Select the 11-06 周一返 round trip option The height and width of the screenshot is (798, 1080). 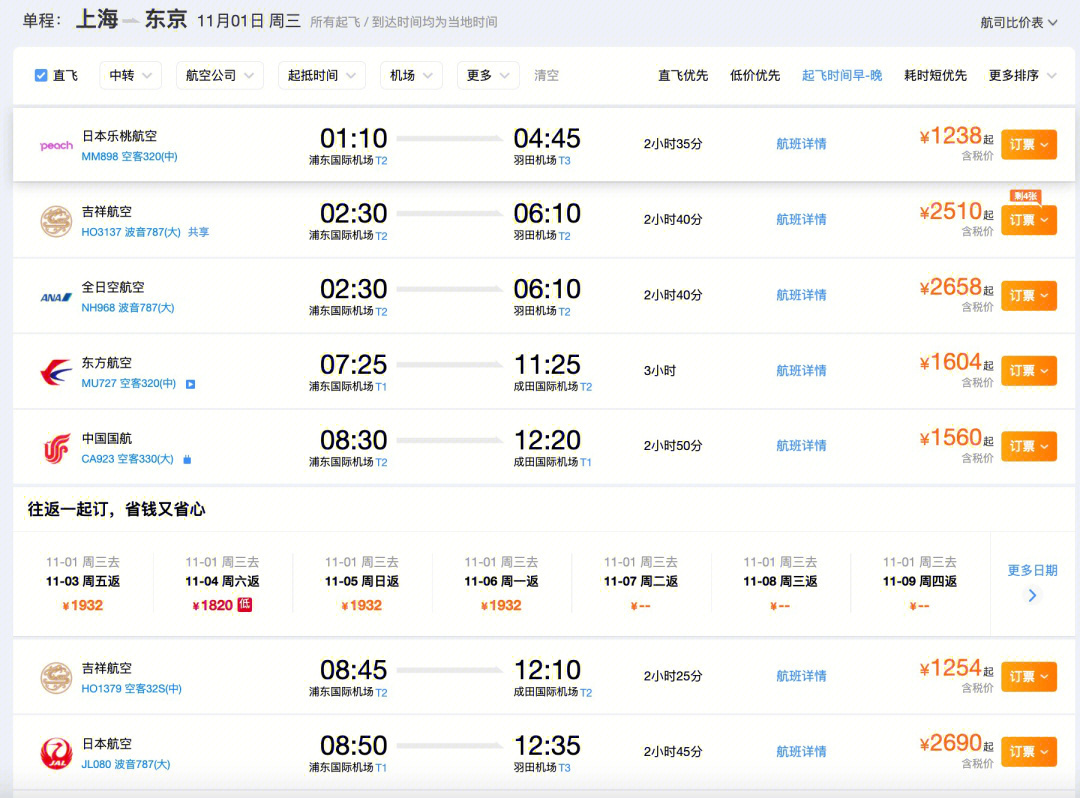coord(501,583)
